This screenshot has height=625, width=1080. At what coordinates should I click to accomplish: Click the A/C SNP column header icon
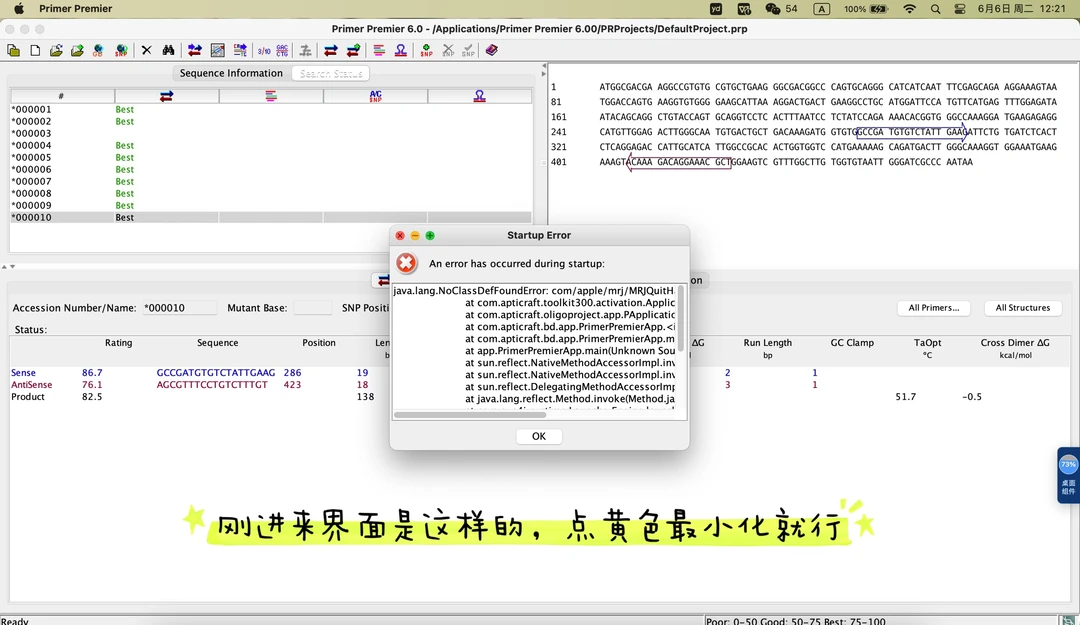tap(375, 95)
